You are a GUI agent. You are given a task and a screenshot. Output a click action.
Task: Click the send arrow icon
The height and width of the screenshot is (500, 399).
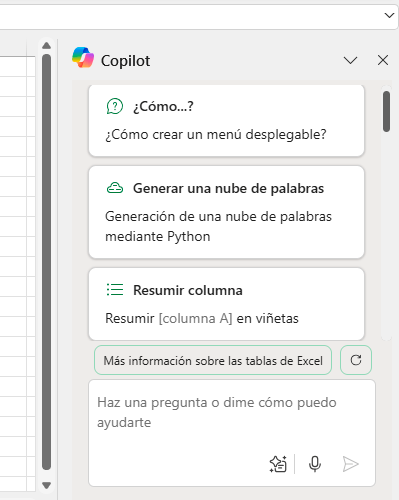click(350, 464)
